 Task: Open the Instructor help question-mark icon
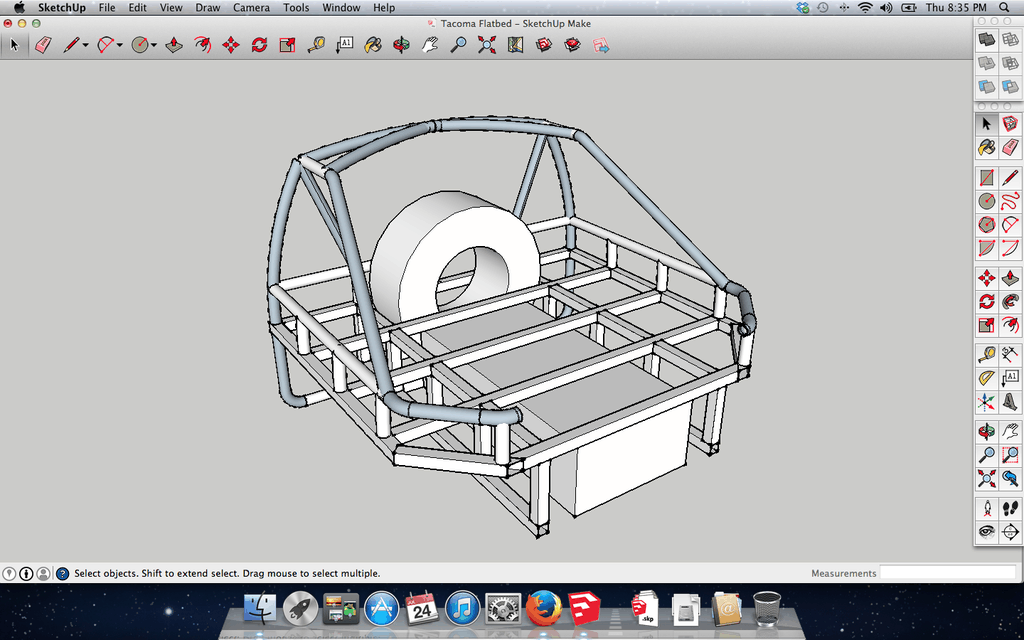tap(62, 573)
